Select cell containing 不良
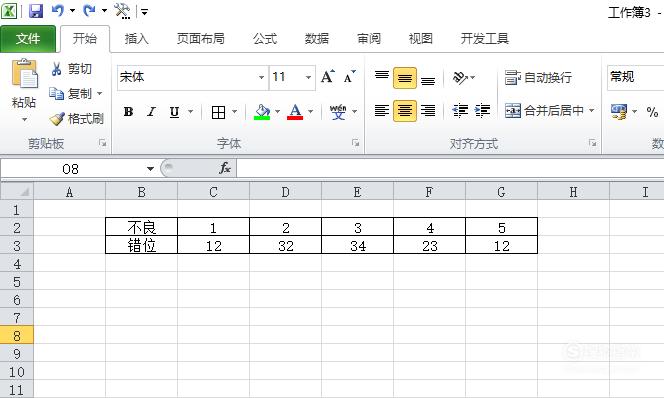This screenshot has height=398, width=664. [x=141, y=227]
